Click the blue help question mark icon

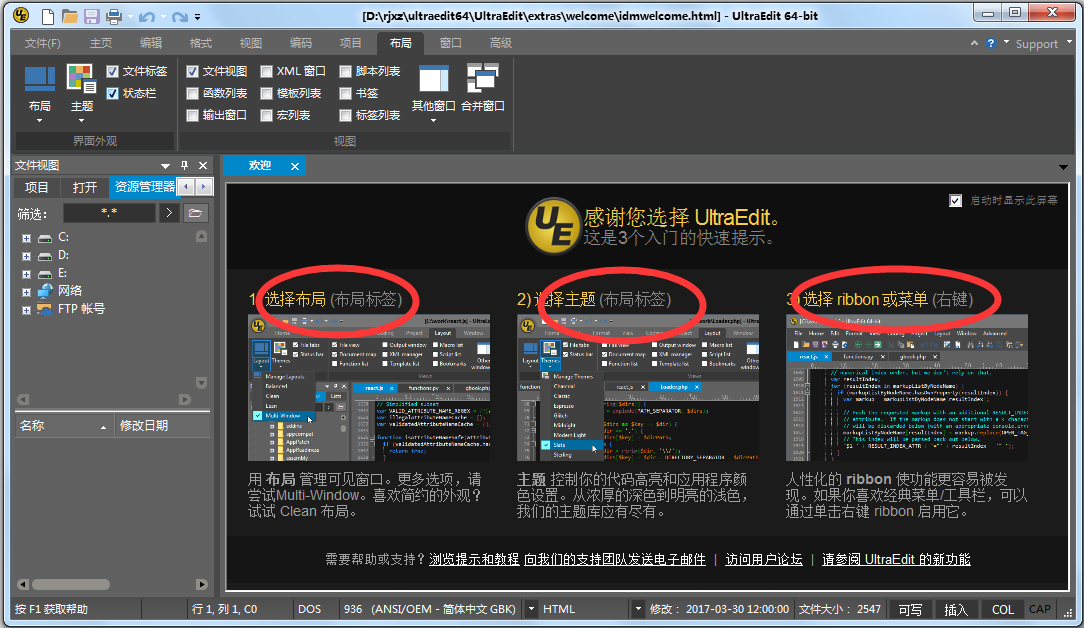pyautogui.click(x=991, y=43)
